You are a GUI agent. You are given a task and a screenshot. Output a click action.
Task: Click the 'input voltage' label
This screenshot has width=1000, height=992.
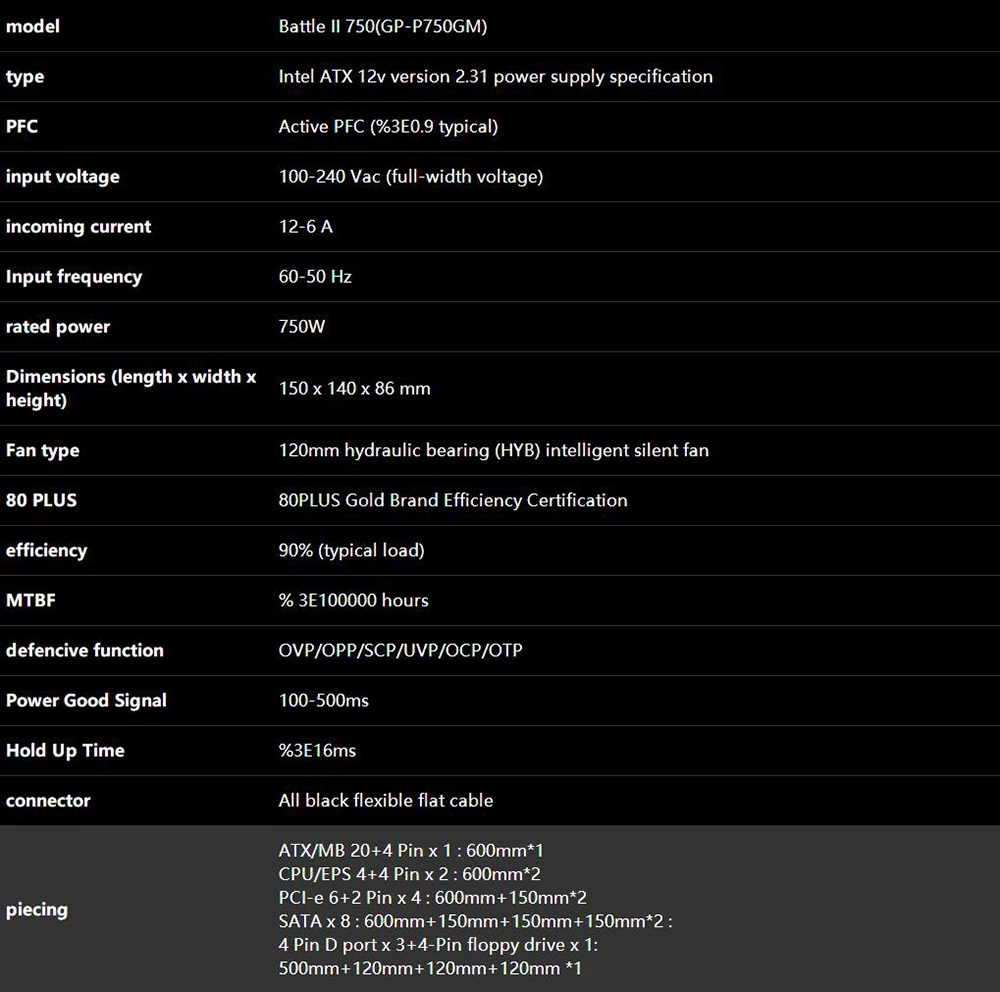click(62, 177)
